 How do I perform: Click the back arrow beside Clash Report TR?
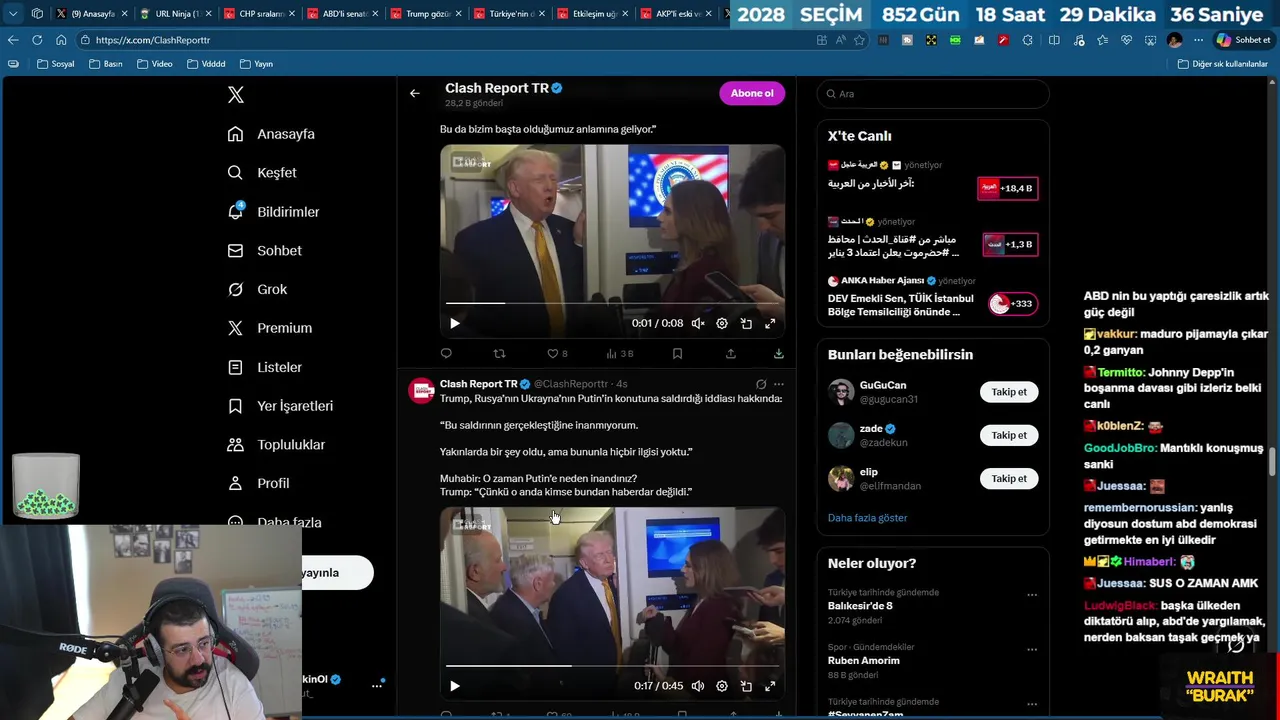[x=414, y=93]
